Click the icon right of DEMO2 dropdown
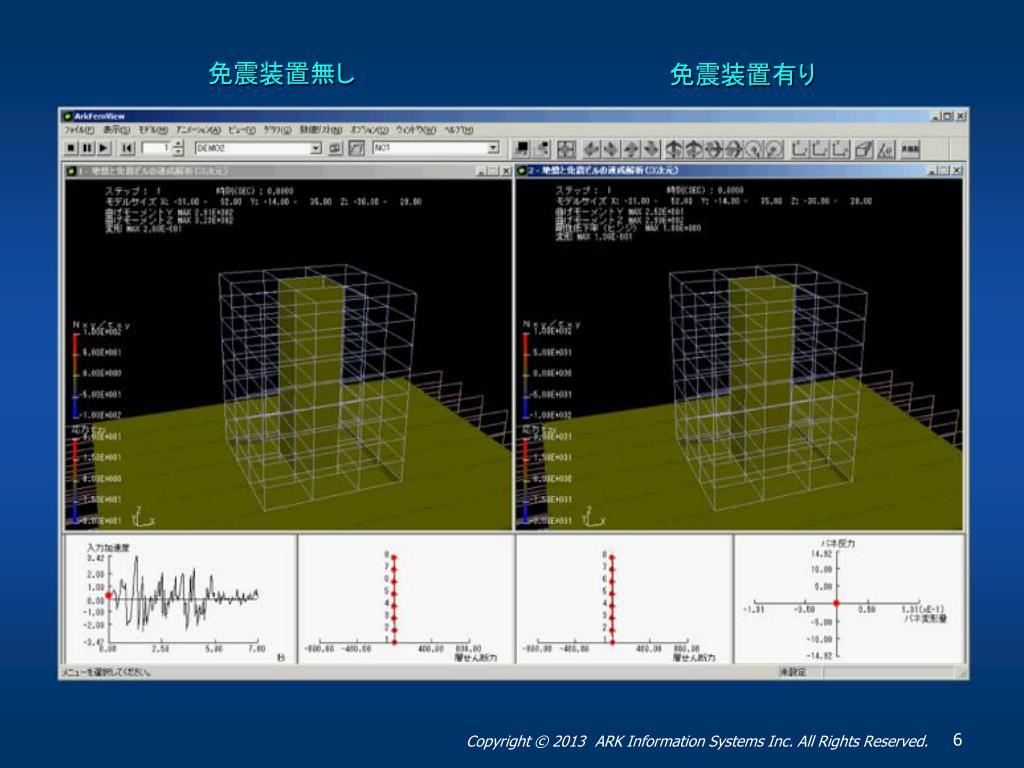Screen dimensions: 1024x768 tap(335, 148)
